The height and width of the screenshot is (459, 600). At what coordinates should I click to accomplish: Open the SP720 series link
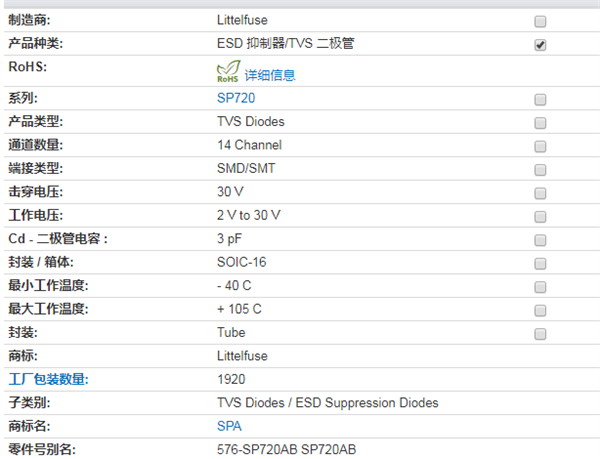[x=236, y=98]
